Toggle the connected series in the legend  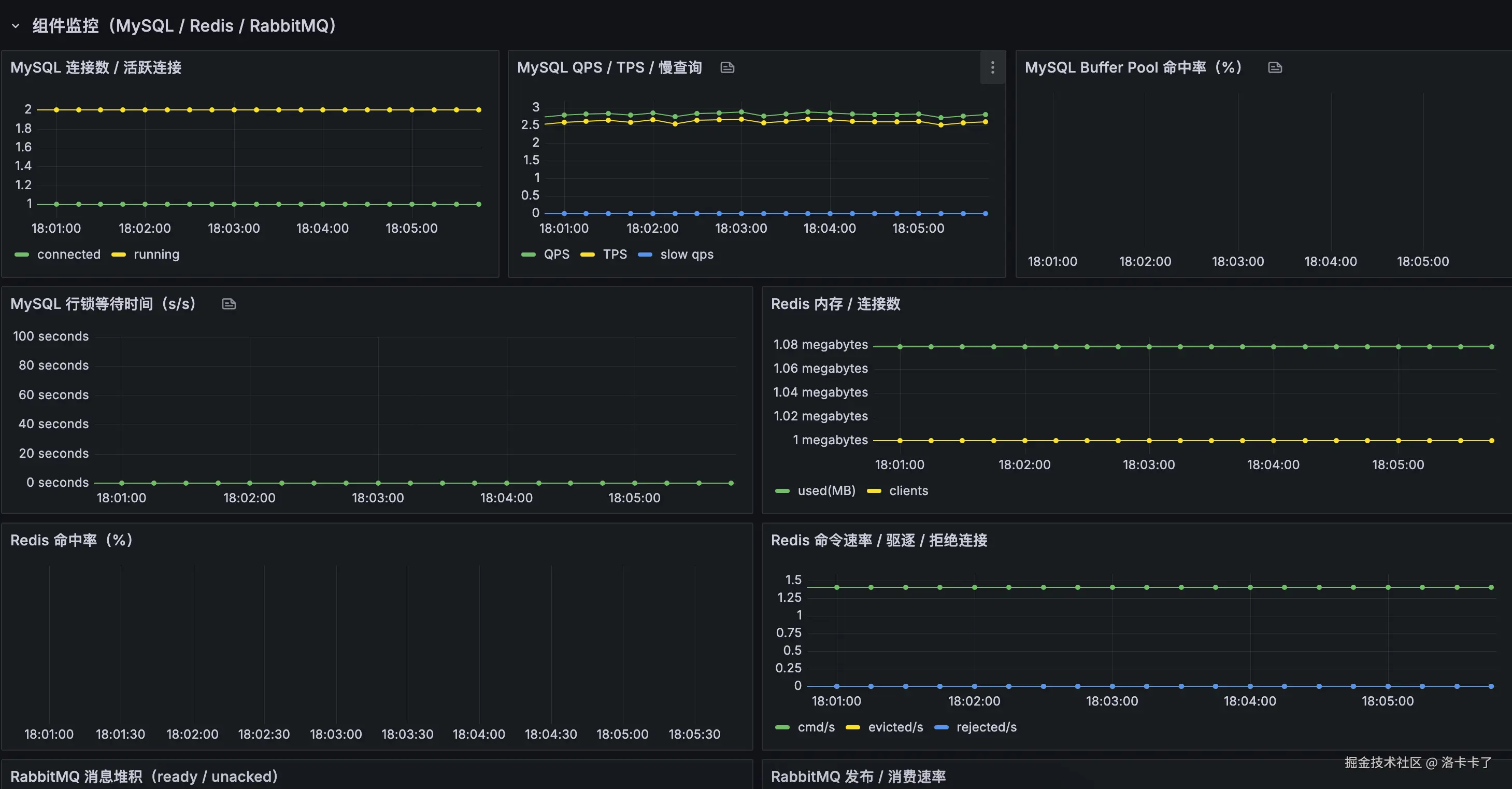click(69, 255)
